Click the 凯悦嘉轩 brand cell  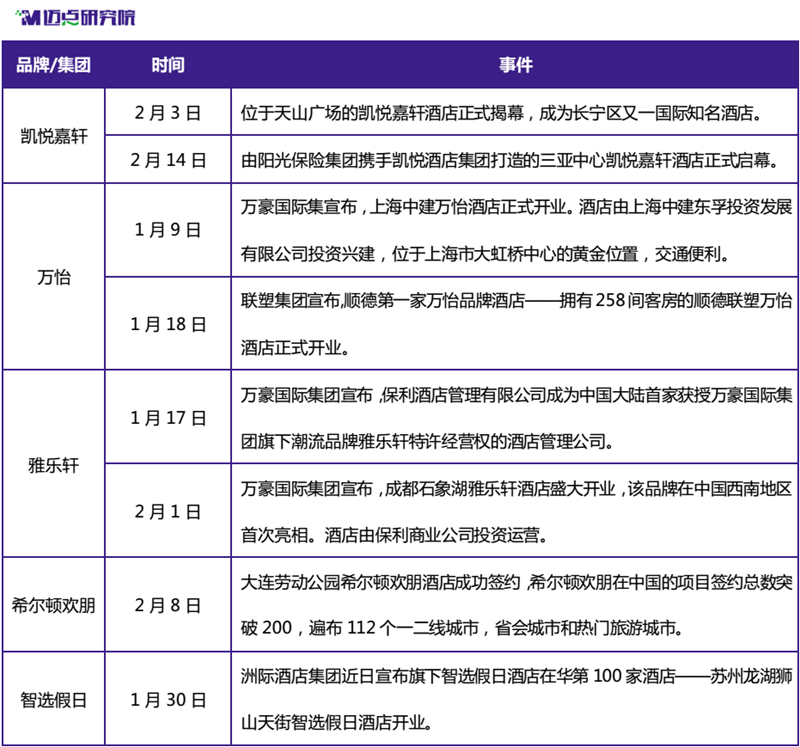point(54,136)
